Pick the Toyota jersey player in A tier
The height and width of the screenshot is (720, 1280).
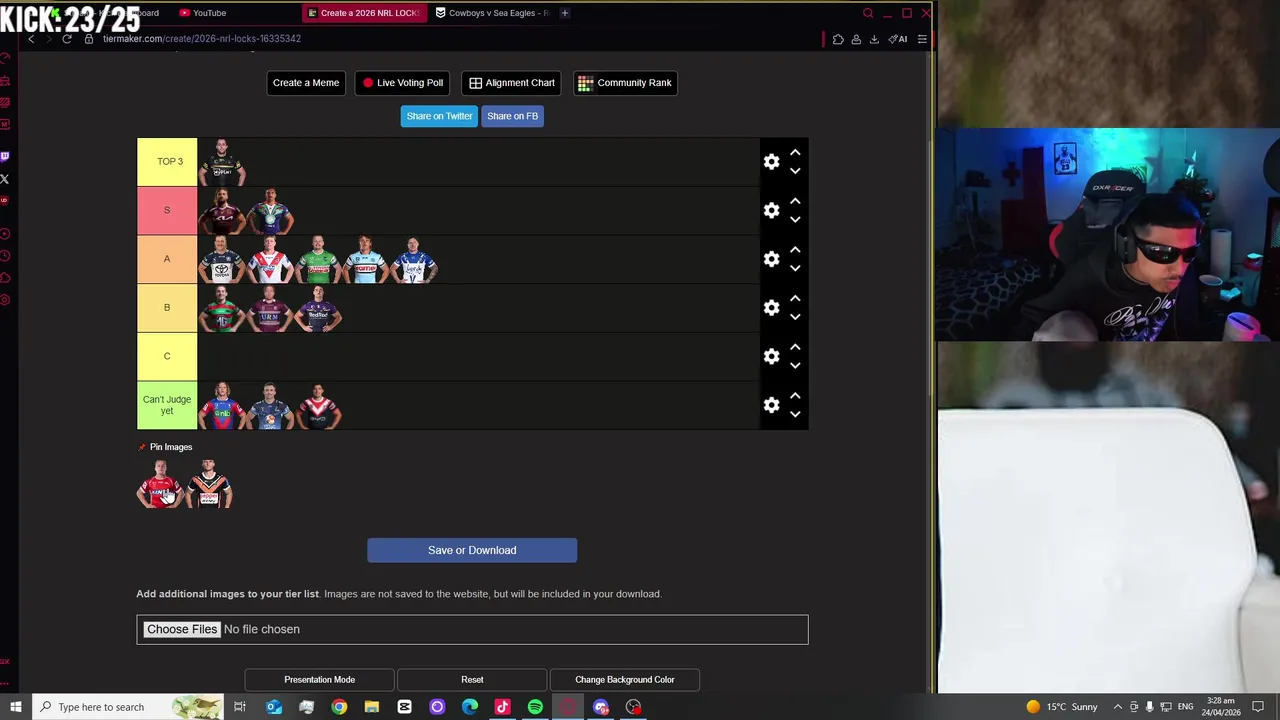click(222, 259)
